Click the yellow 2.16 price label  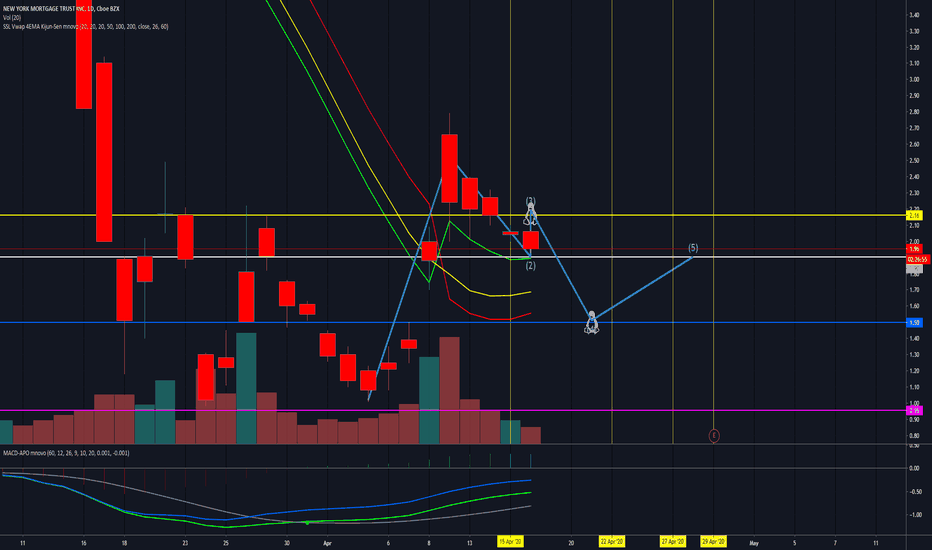click(914, 215)
